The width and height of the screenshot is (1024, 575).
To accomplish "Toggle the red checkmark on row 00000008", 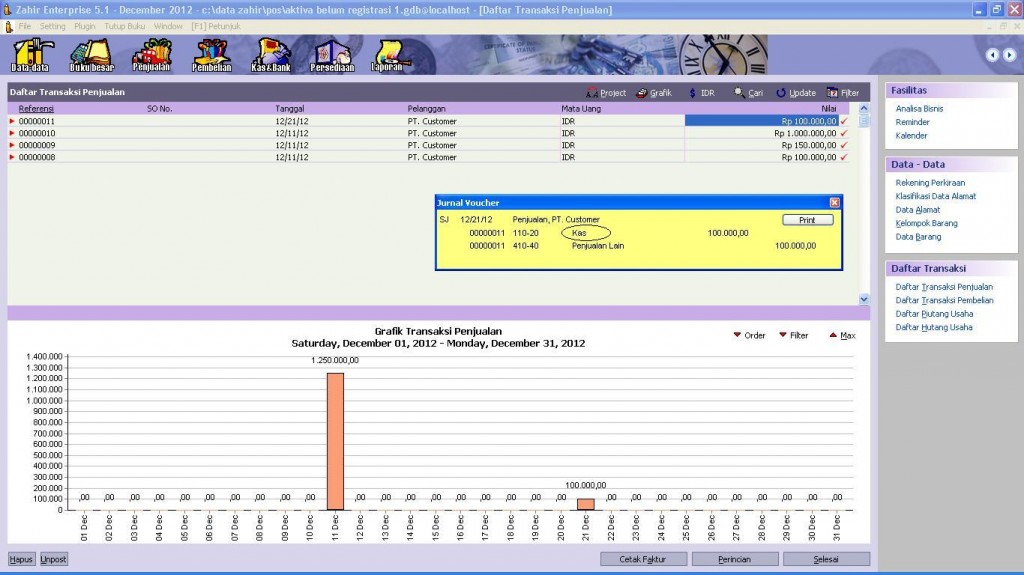I will click(x=844, y=157).
